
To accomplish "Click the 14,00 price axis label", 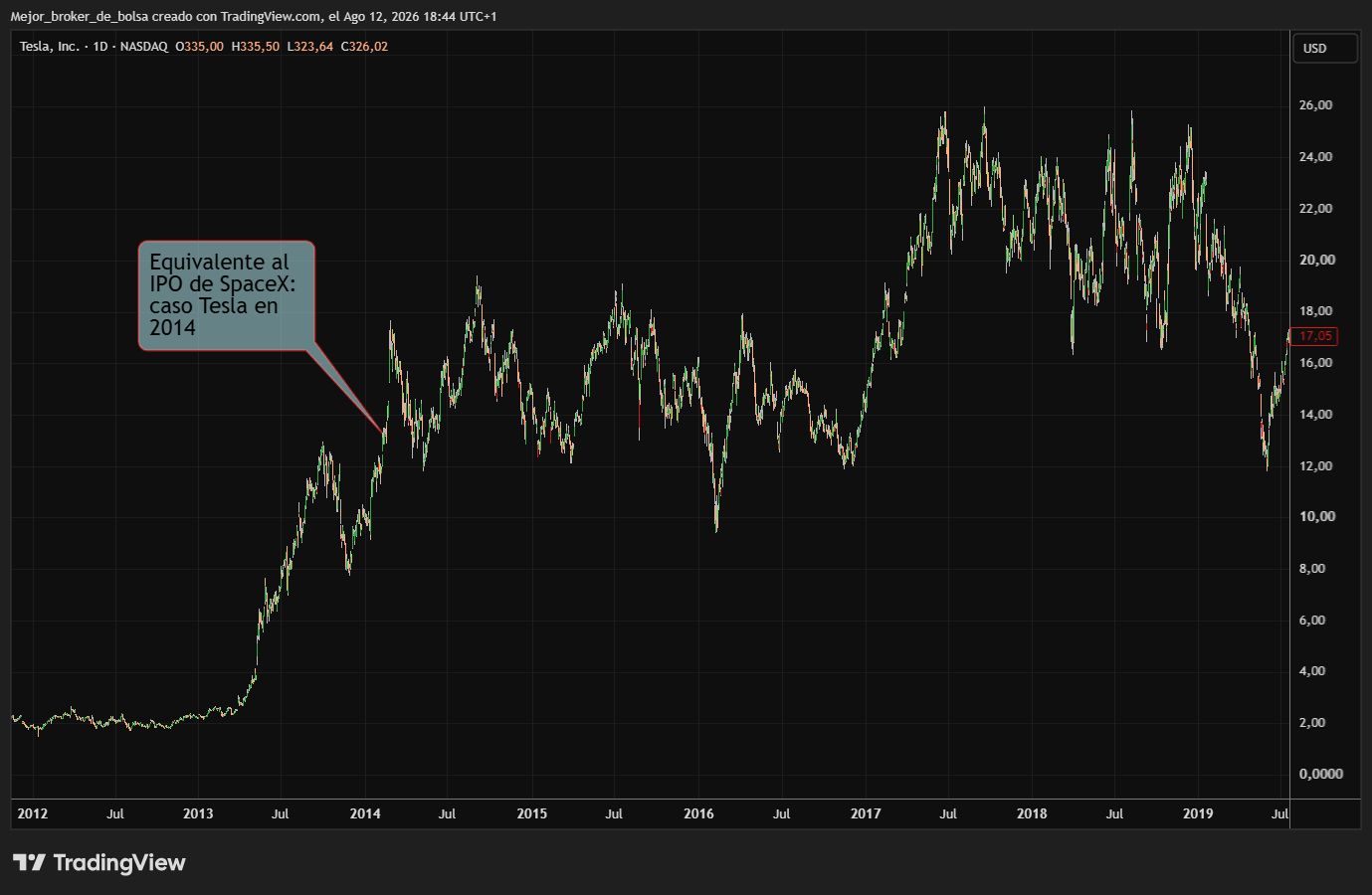I will (1315, 415).
